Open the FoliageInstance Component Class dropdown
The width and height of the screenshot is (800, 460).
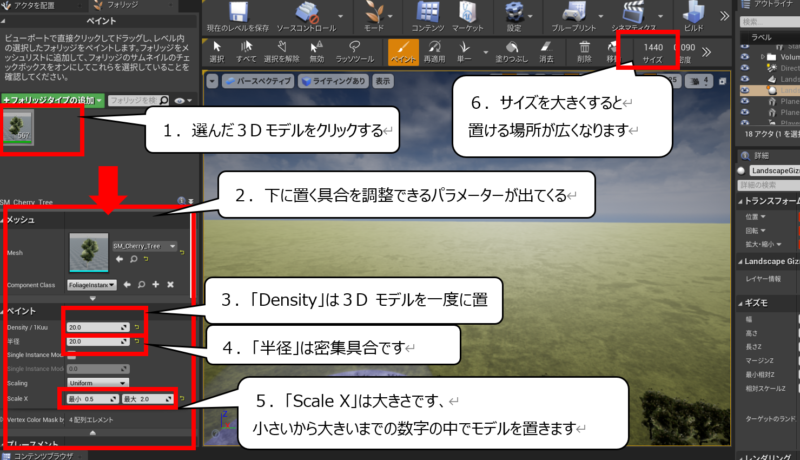pos(92,285)
